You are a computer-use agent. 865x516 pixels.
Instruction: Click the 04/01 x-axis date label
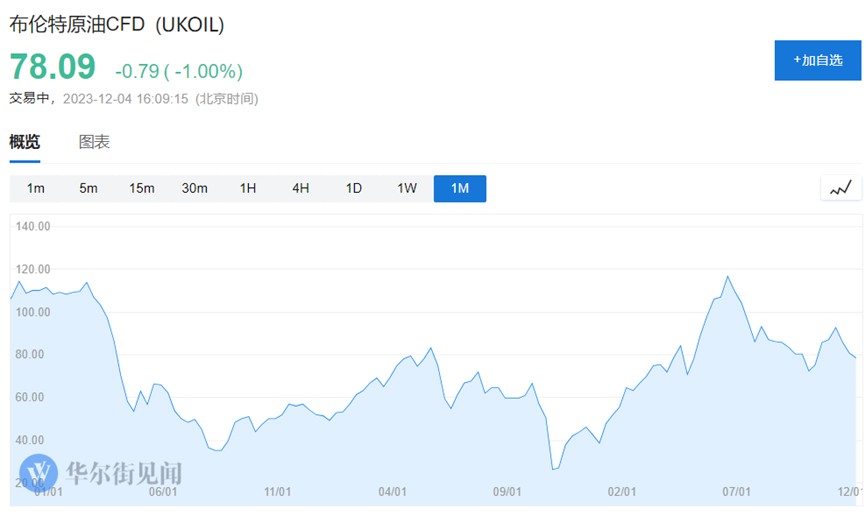coord(393,492)
